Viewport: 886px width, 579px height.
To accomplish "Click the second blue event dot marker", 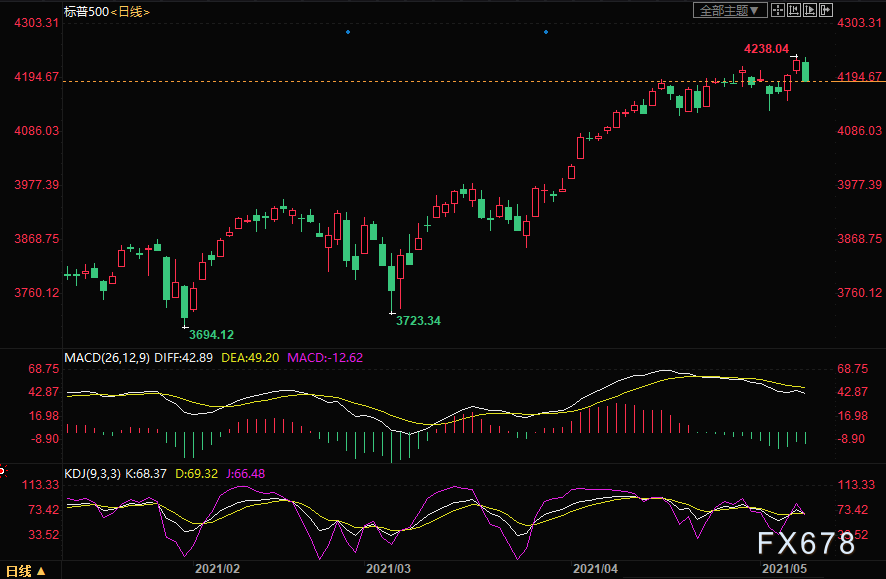I will point(546,32).
